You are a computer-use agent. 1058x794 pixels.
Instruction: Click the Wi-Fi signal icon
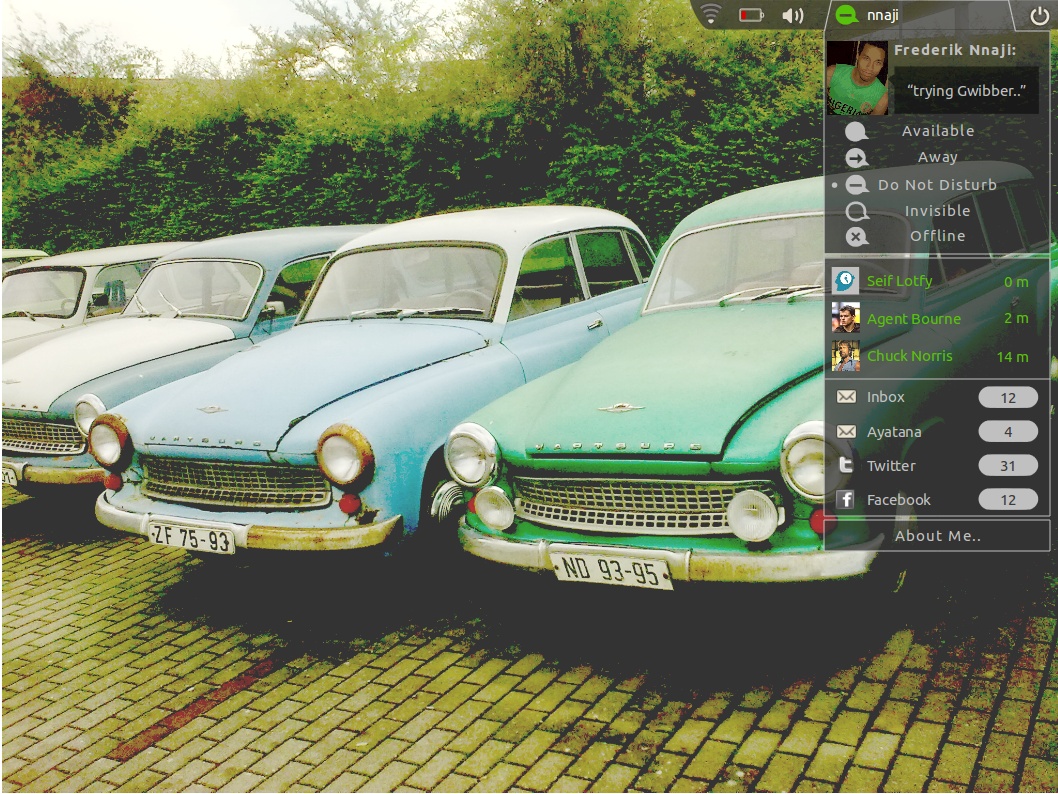click(711, 15)
